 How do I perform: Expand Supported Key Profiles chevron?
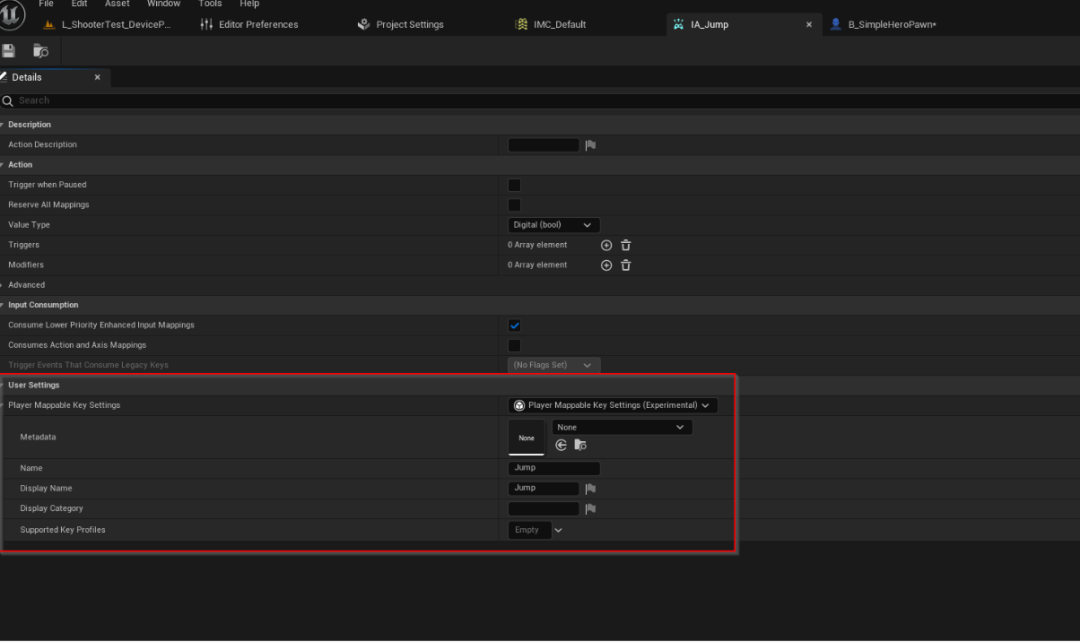click(559, 530)
